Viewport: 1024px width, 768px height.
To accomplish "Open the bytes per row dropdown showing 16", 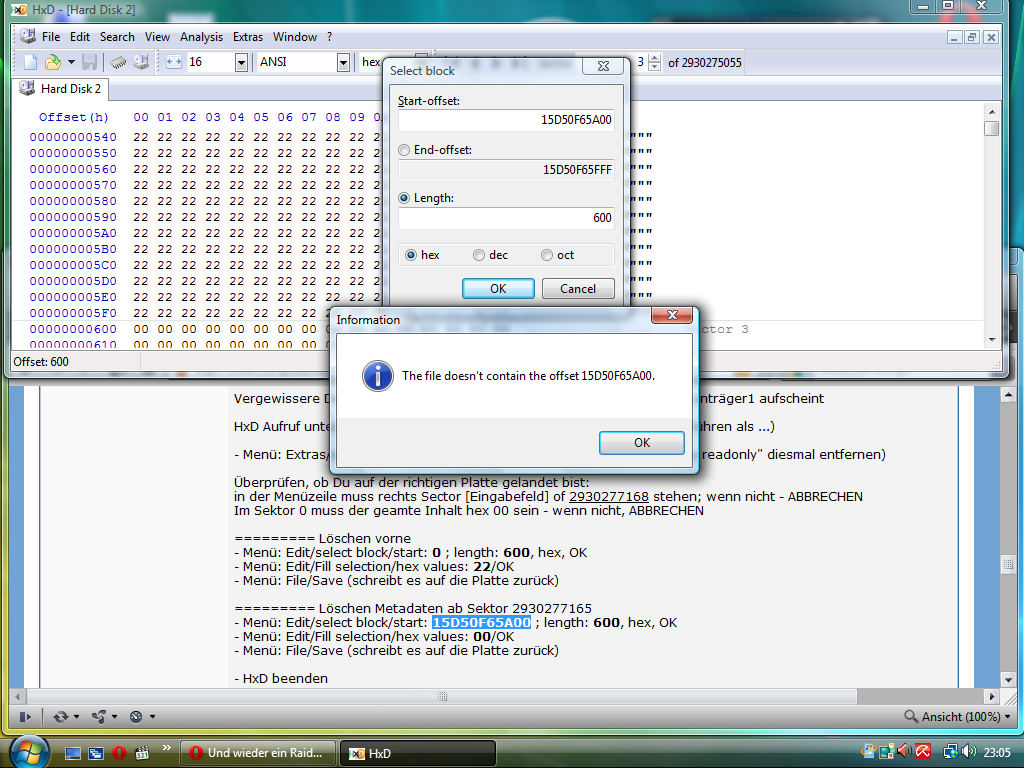I will click(242, 63).
